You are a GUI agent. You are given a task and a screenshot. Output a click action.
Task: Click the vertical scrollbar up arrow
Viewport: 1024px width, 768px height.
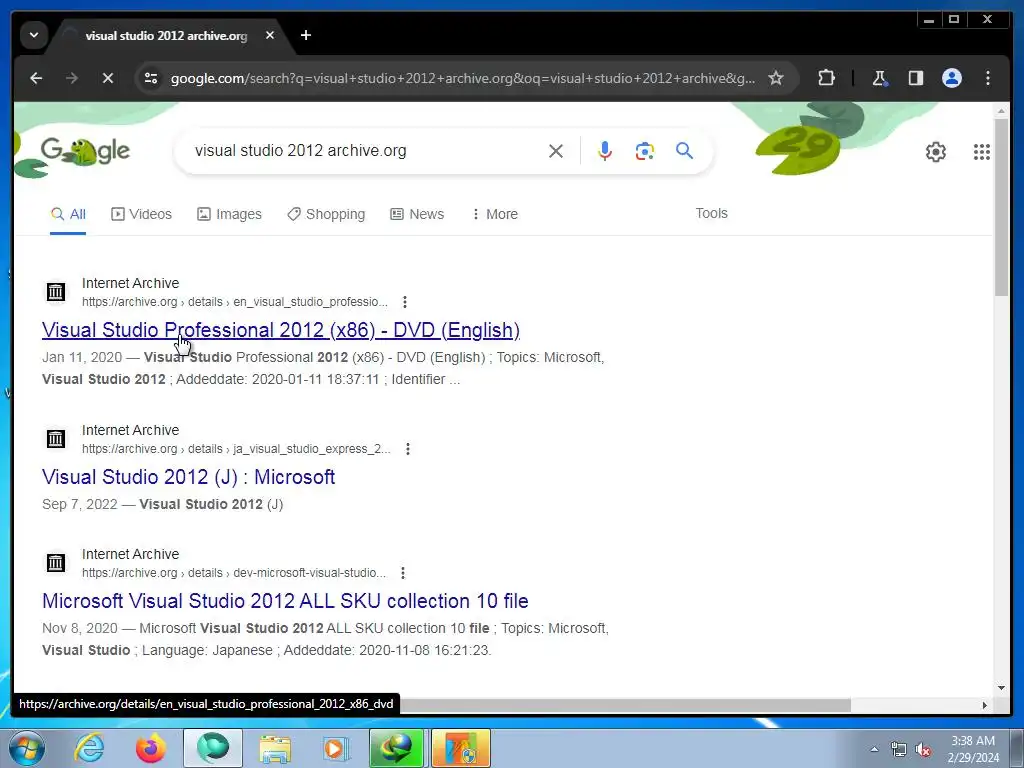tap(1001, 112)
